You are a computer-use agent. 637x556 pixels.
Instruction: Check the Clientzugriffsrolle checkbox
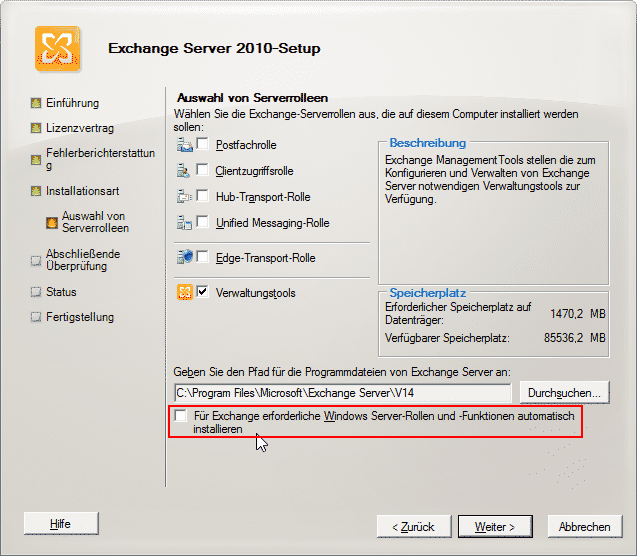click(x=202, y=170)
